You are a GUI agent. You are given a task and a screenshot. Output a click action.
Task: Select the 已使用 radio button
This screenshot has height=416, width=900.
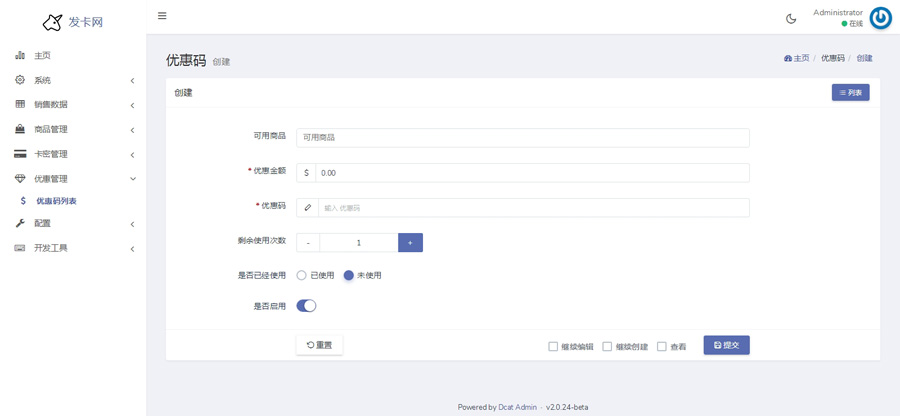coord(301,275)
